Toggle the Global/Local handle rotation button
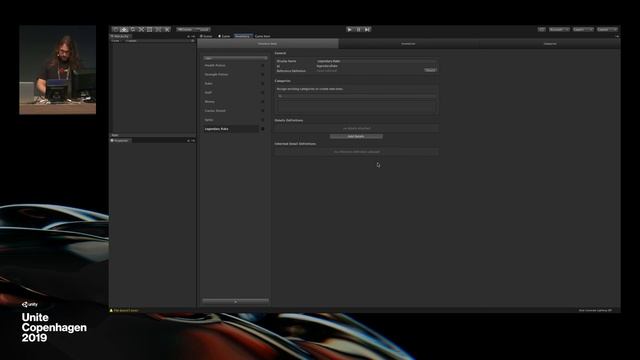Viewport: 640px width, 360px height. tap(202, 29)
